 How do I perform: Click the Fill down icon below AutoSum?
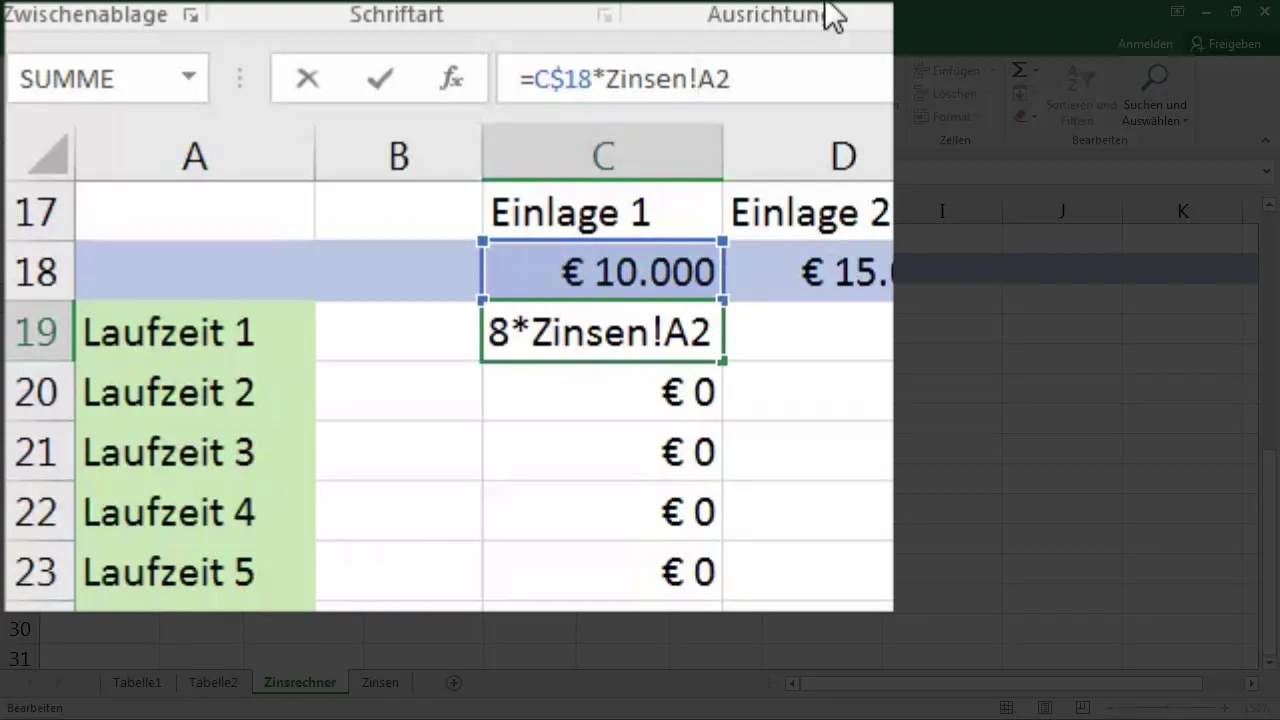coord(1019,94)
